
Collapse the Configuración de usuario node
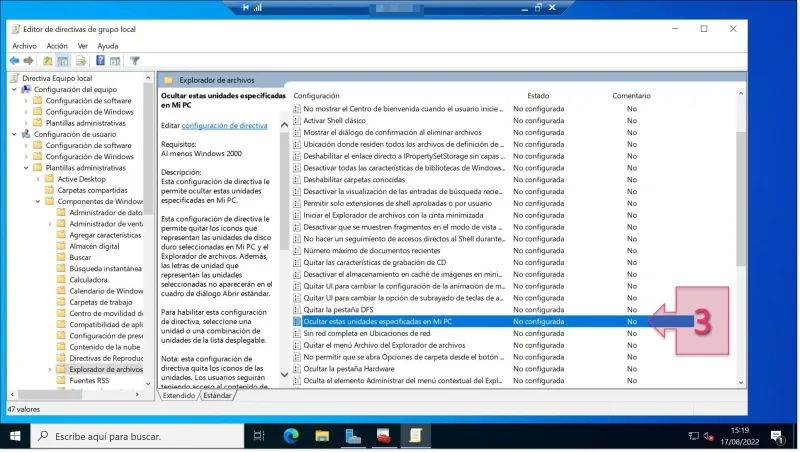pos(14,134)
